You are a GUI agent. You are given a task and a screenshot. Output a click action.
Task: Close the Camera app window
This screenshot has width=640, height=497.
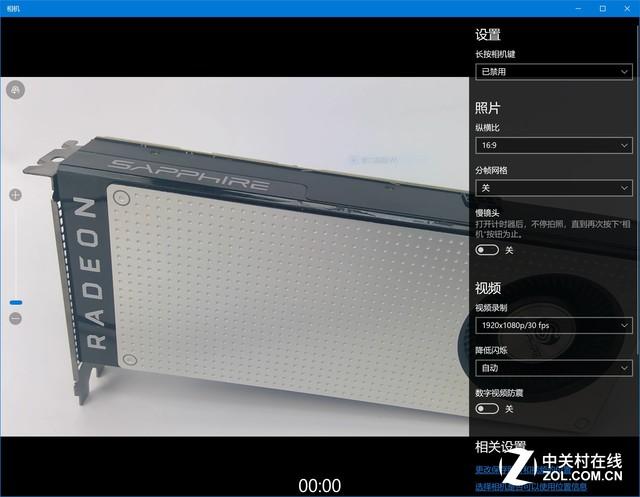coord(628,8)
